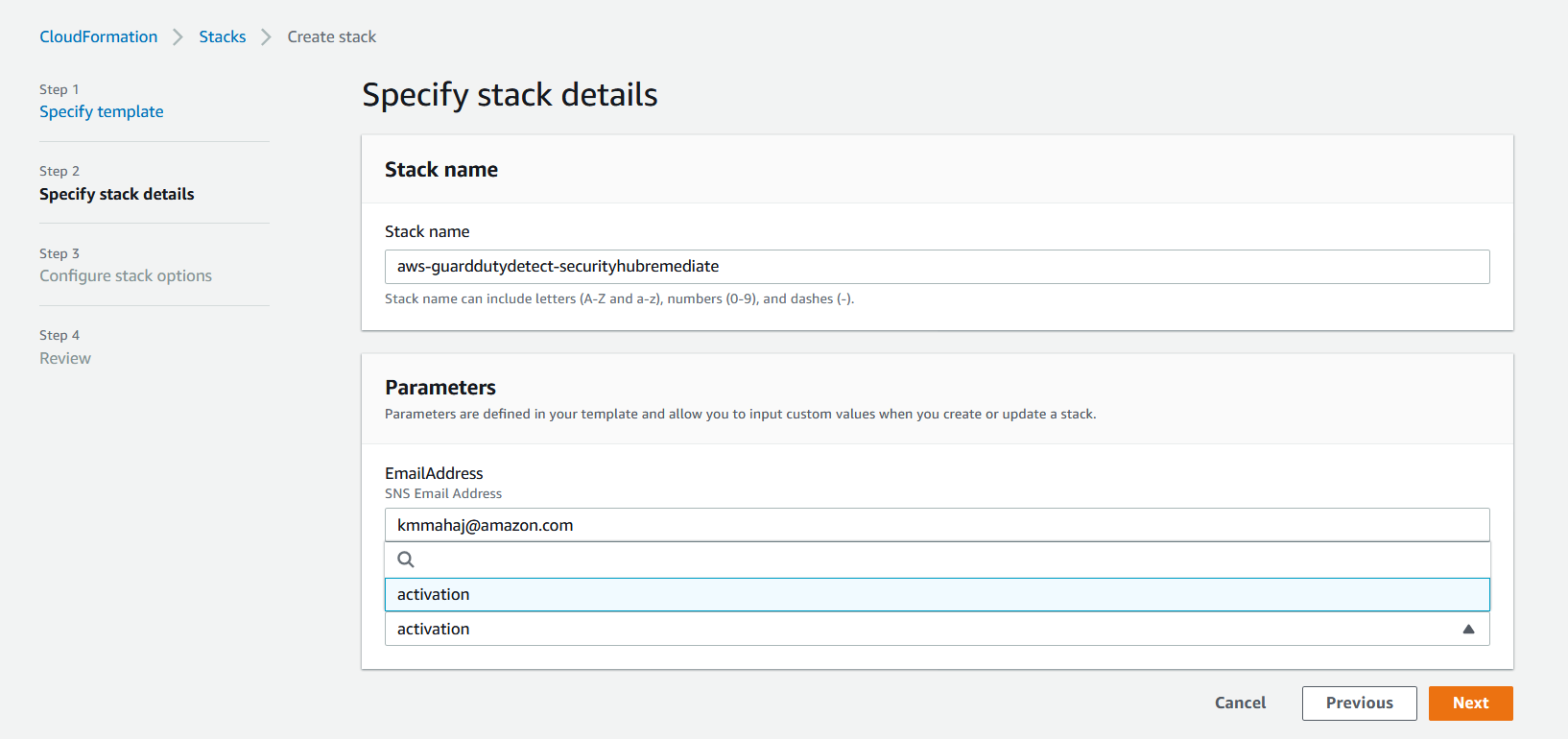Click chevron separator after Stacks breadcrumb
Image resolution: width=1568 pixels, height=739 pixels.
click(267, 36)
